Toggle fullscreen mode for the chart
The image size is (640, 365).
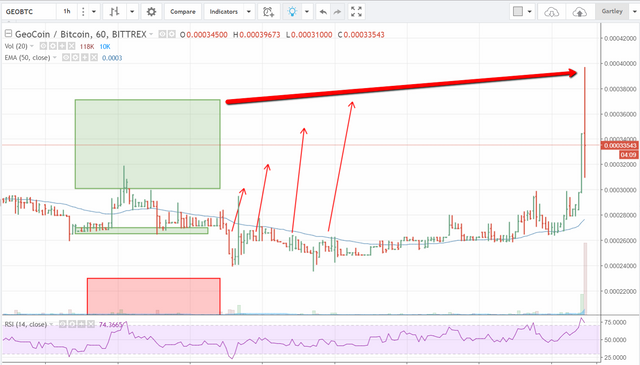click(x=356, y=12)
